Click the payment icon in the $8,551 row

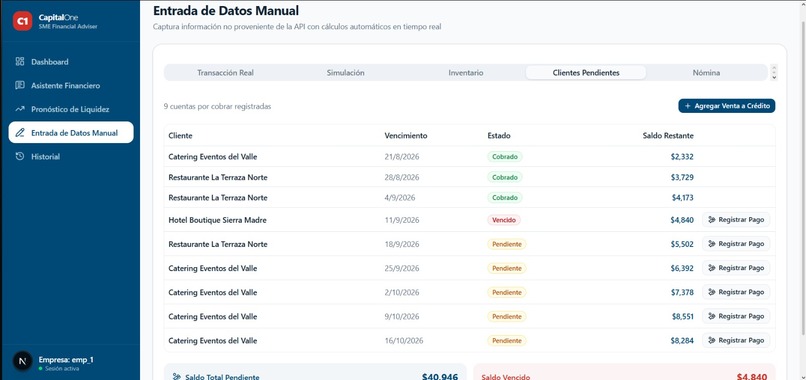712,316
